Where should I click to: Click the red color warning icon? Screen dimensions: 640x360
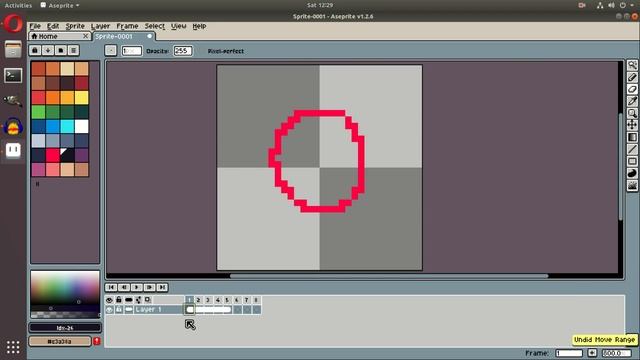[97, 341]
